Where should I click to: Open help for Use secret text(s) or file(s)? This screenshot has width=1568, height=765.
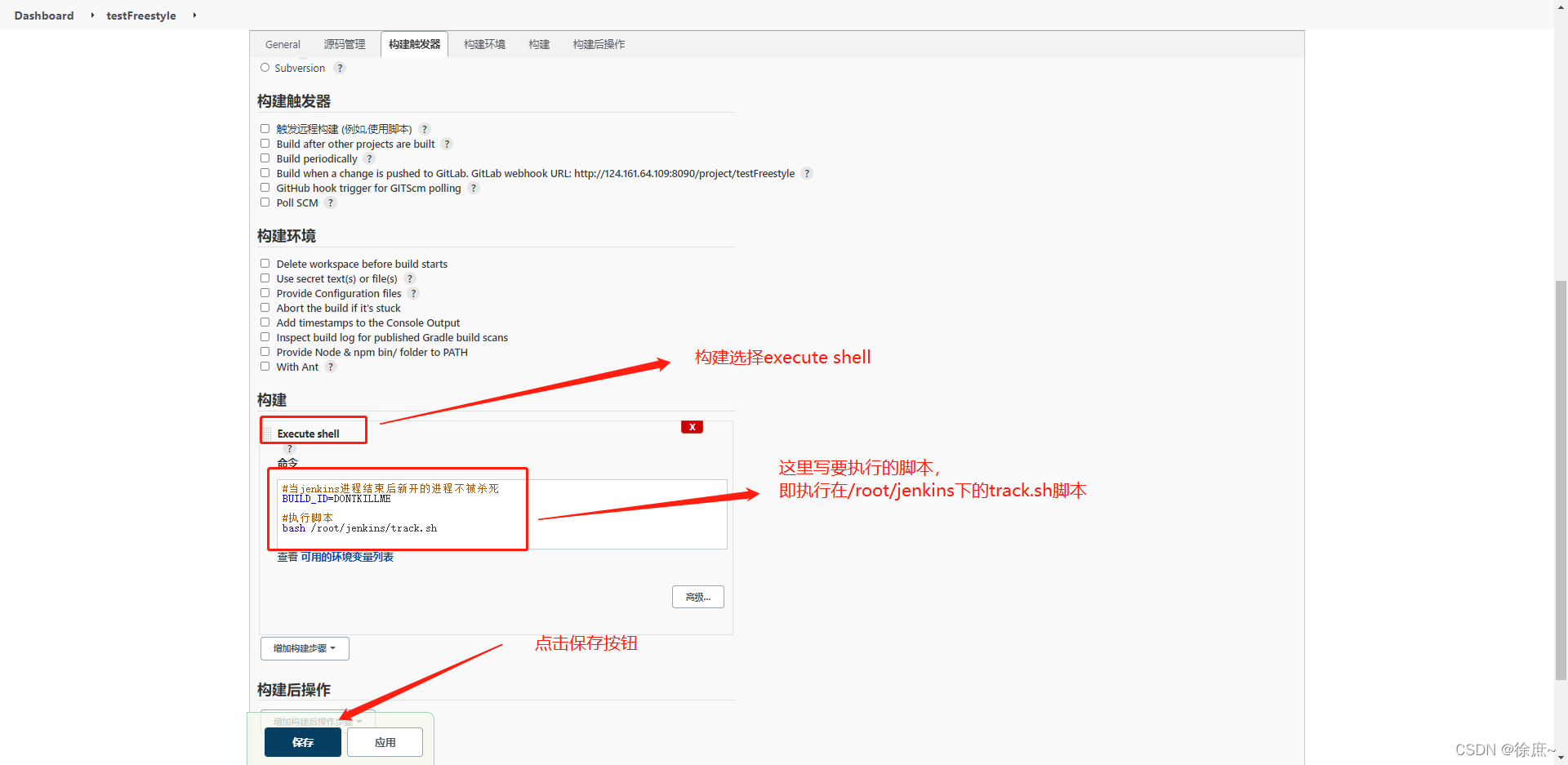410,278
